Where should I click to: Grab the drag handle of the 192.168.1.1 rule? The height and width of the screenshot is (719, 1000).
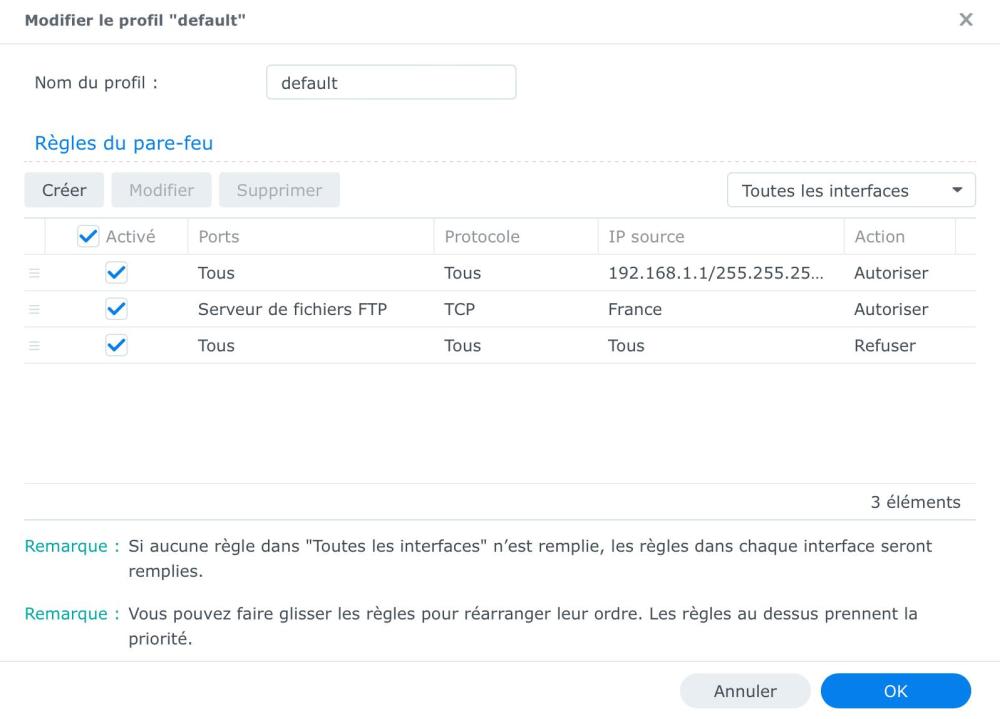(34, 273)
